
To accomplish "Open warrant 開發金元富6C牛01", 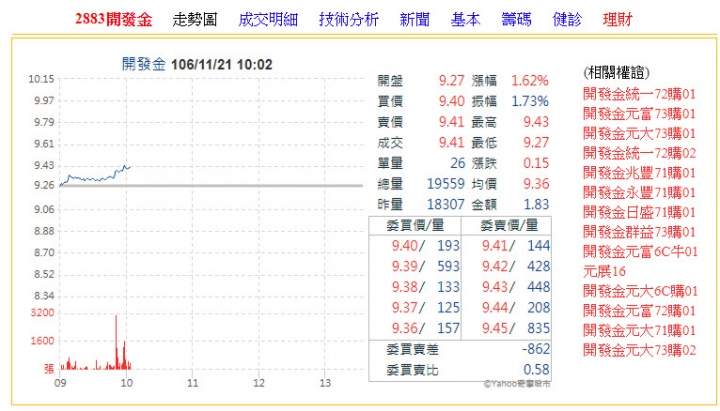I will [640, 252].
